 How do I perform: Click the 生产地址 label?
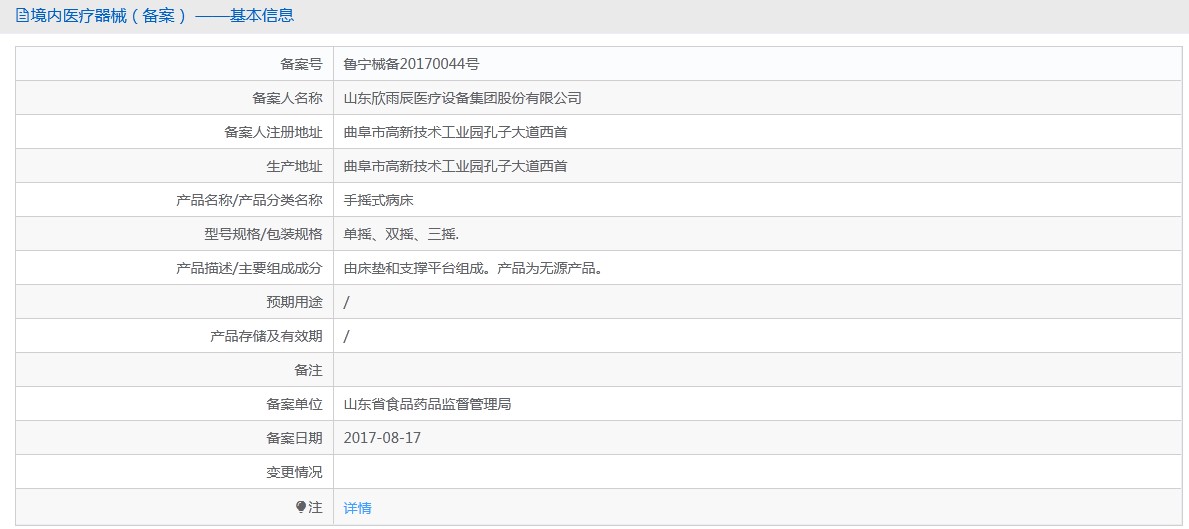(295, 166)
